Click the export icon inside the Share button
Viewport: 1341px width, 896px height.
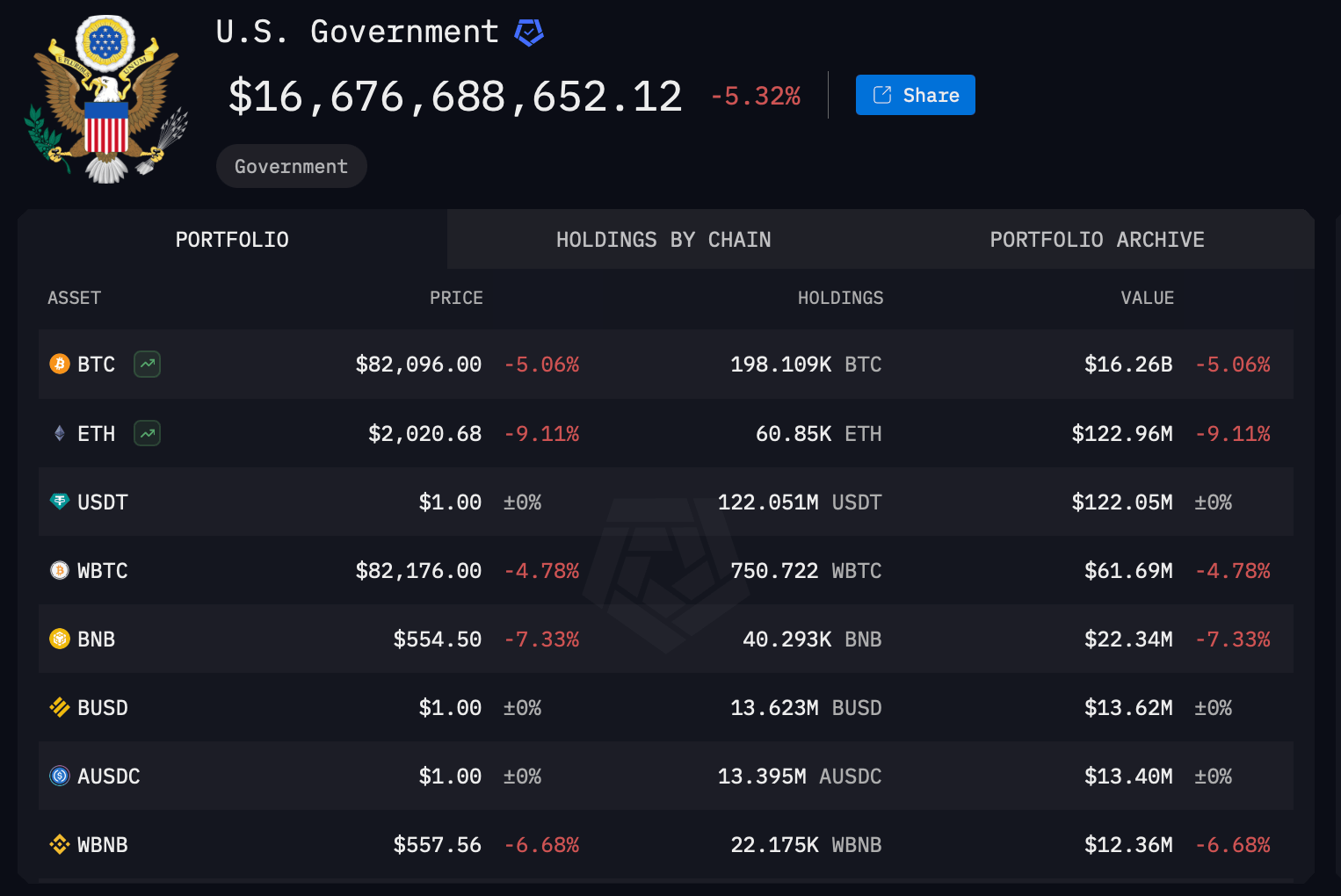coord(881,95)
